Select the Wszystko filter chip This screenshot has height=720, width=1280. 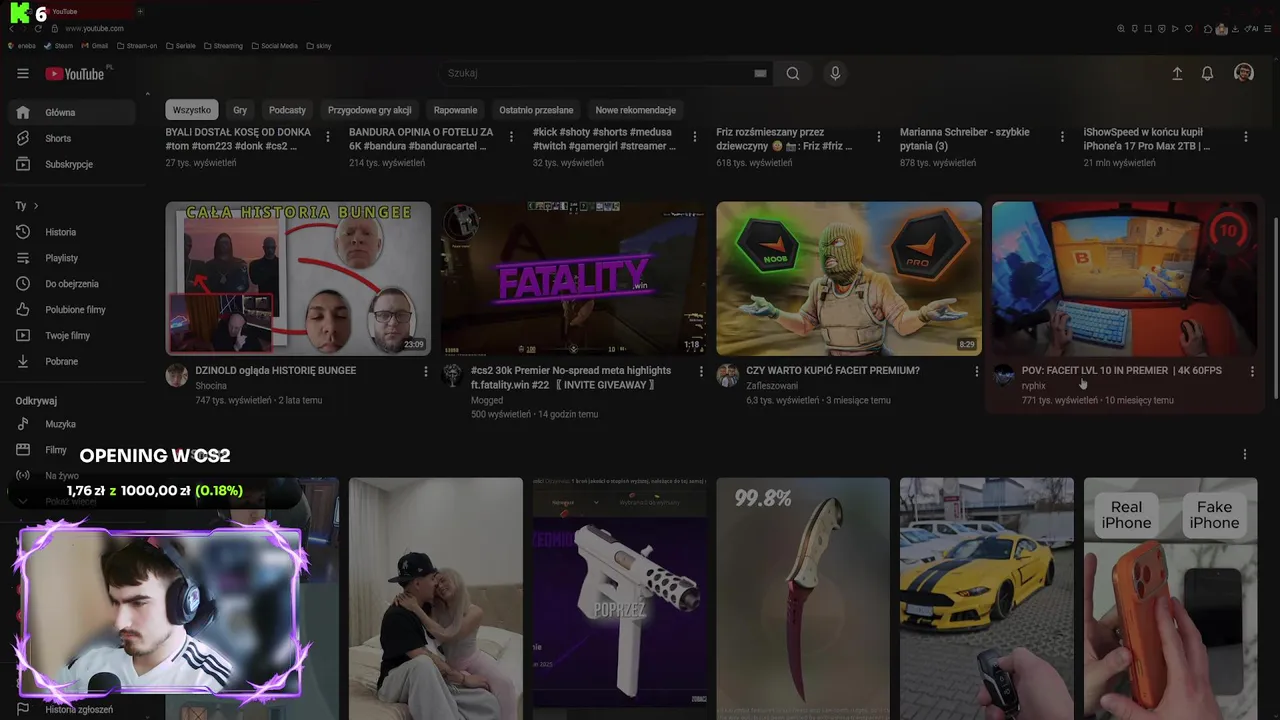point(192,110)
